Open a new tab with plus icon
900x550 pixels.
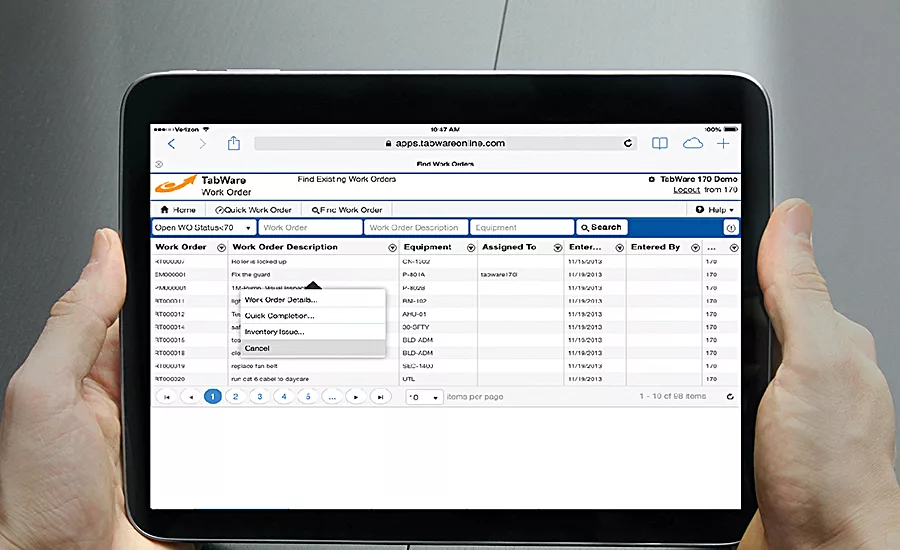[723, 143]
